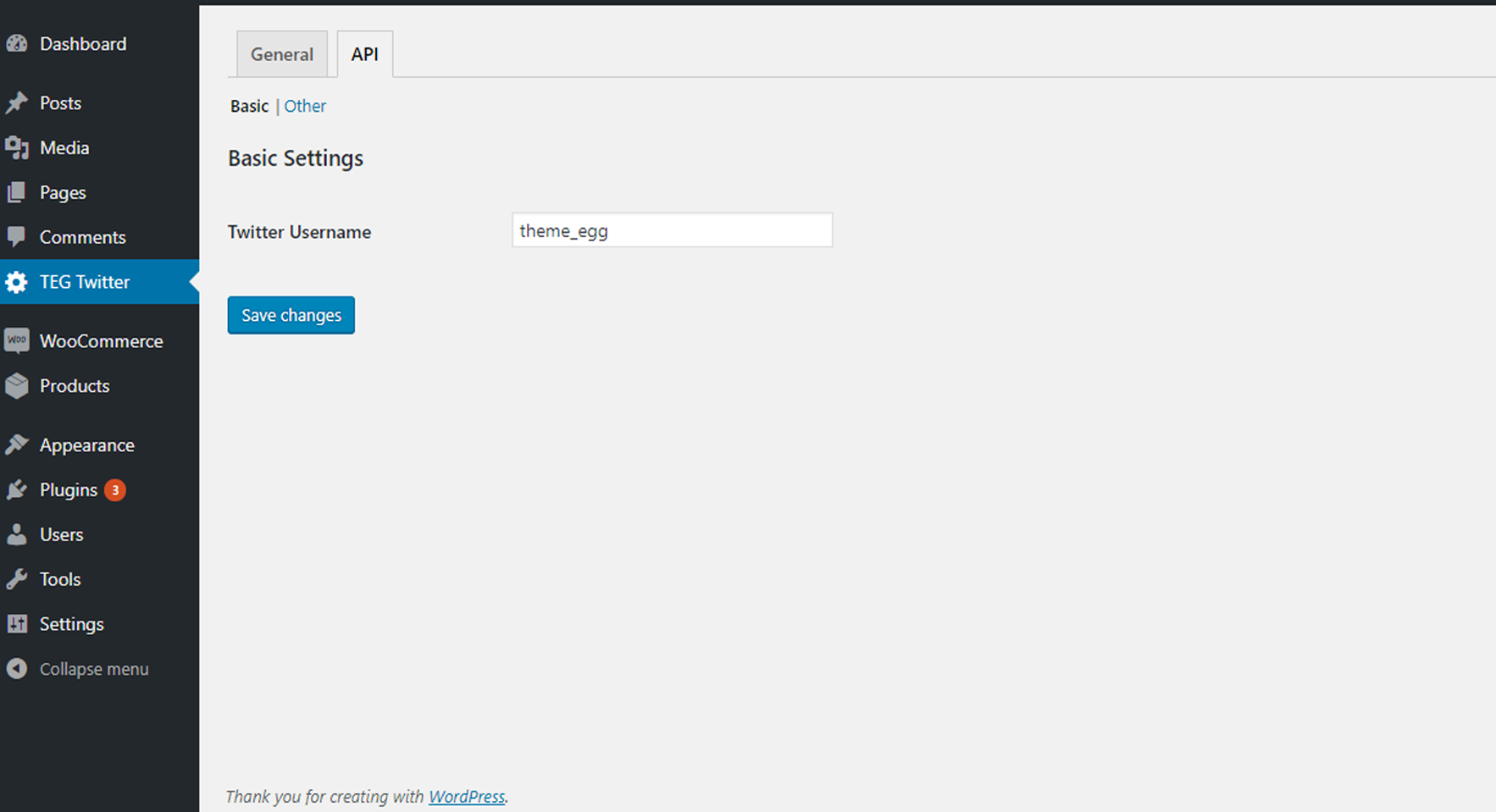Click the TEG Twitter gear icon

click(x=17, y=282)
